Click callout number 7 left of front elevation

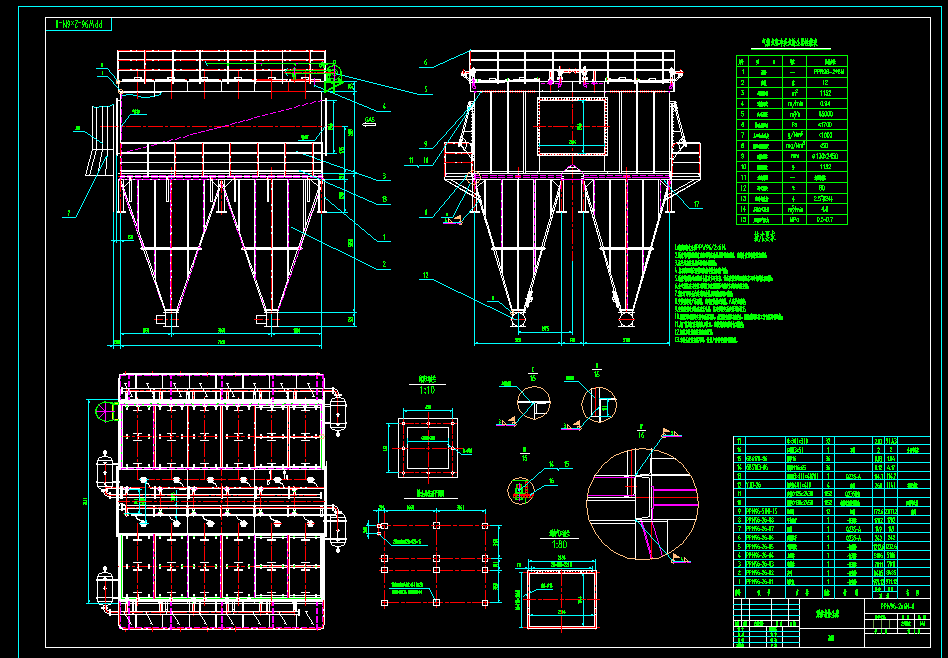pos(69,213)
